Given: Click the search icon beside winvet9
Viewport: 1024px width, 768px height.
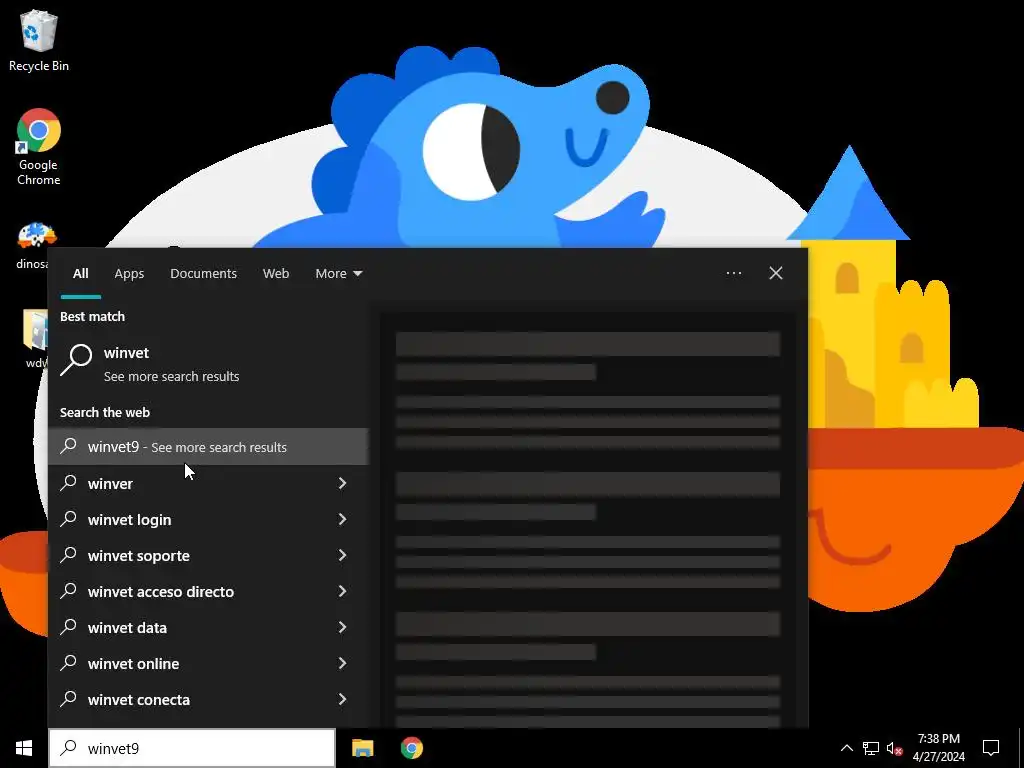Looking at the screenshot, I should [x=68, y=446].
